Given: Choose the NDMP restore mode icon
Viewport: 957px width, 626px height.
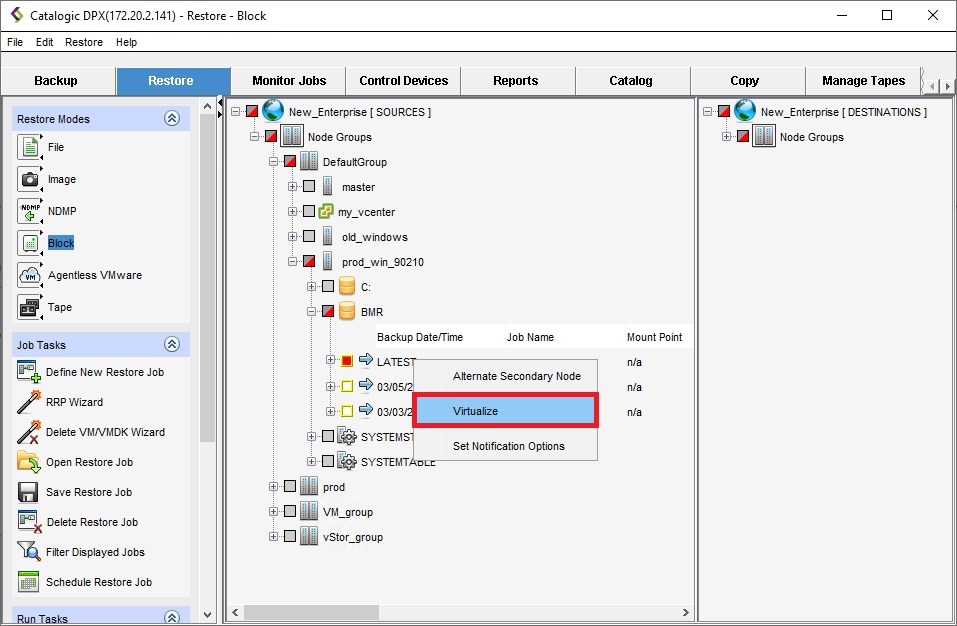Looking at the screenshot, I should point(30,211).
